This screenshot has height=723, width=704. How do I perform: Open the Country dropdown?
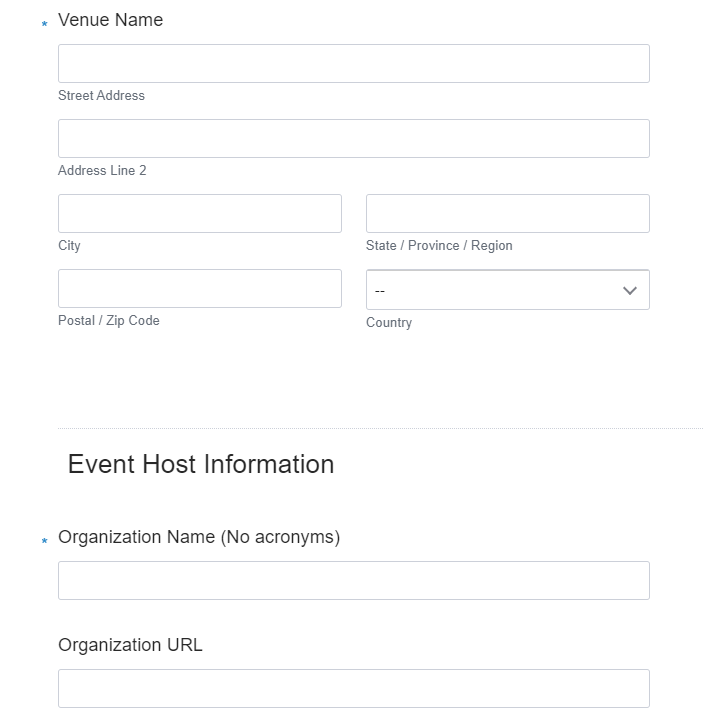pyautogui.click(x=507, y=290)
